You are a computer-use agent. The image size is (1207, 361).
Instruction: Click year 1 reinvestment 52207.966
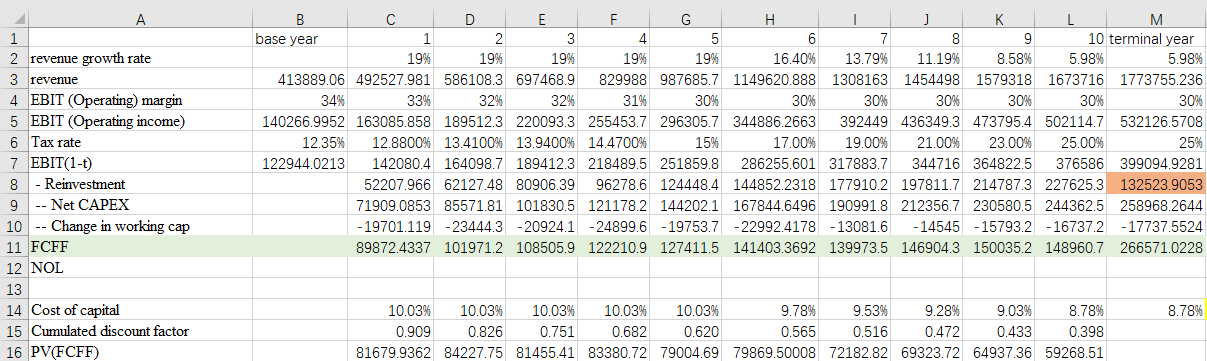pos(391,184)
